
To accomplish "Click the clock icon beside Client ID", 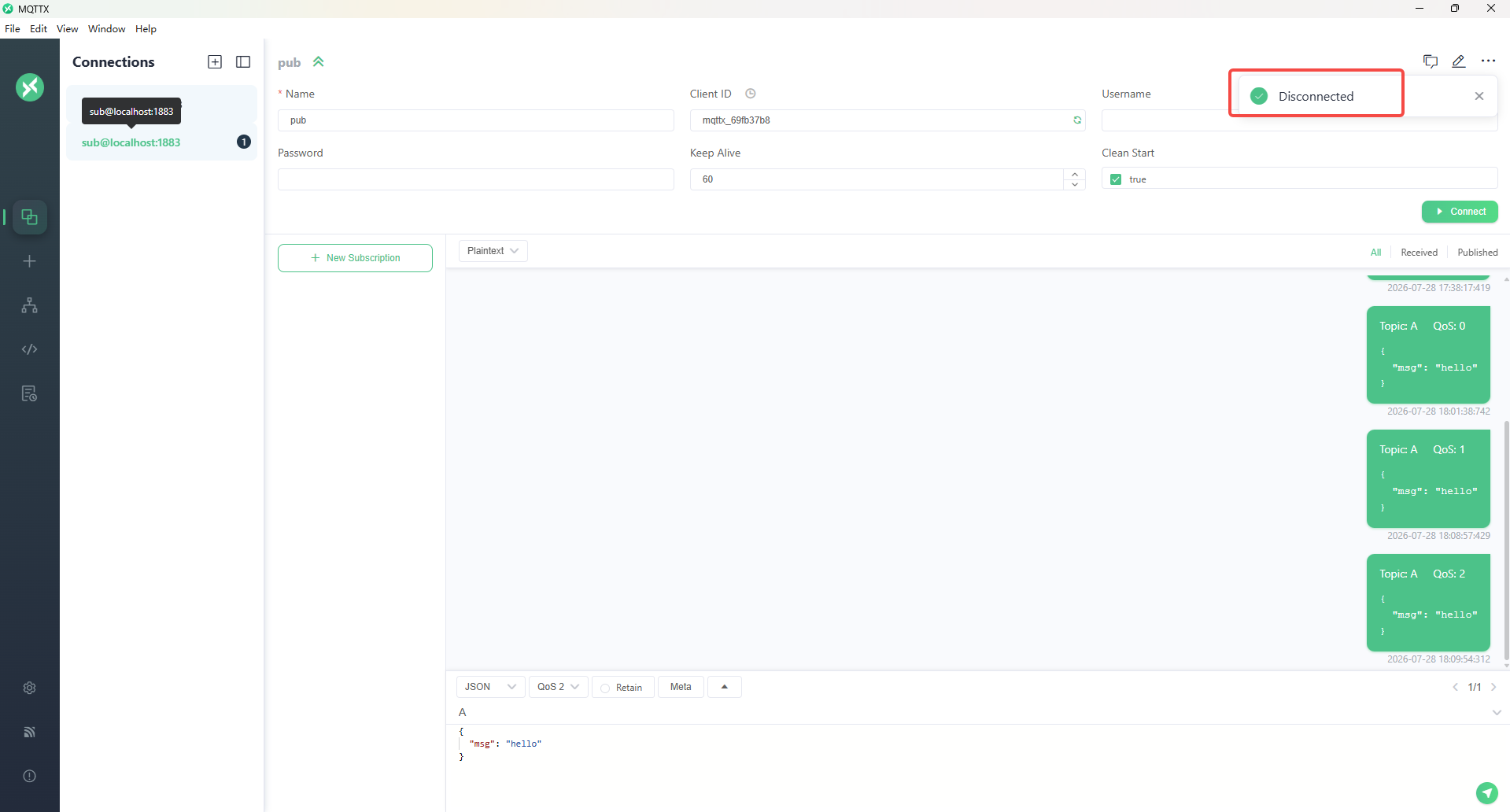I will (x=751, y=94).
